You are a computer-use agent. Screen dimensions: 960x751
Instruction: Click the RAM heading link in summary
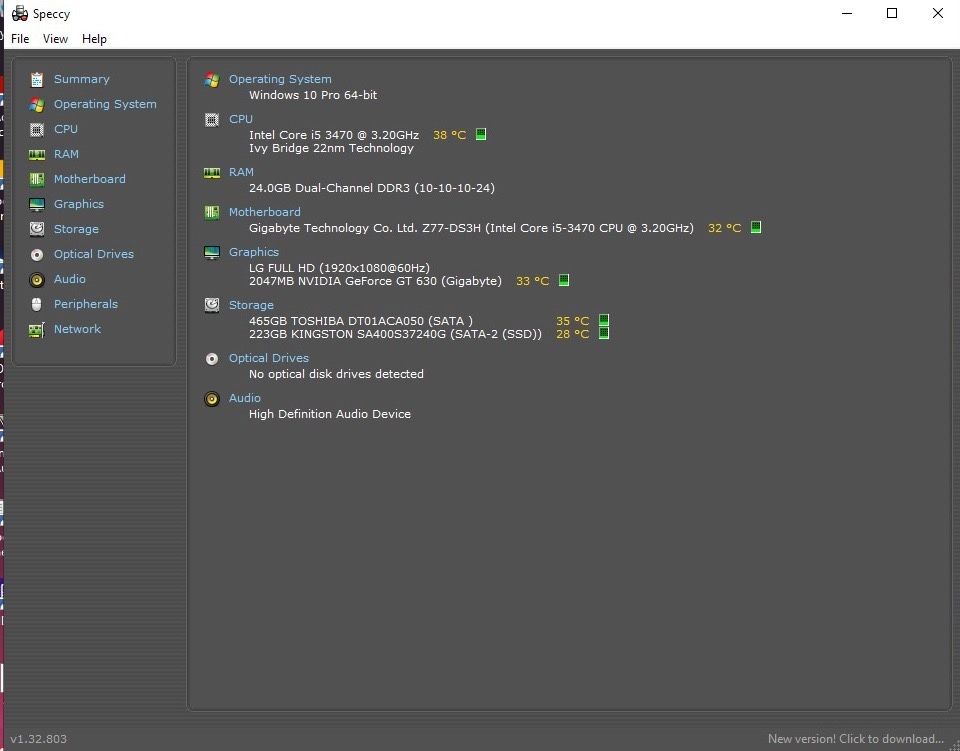pyautogui.click(x=241, y=172)
